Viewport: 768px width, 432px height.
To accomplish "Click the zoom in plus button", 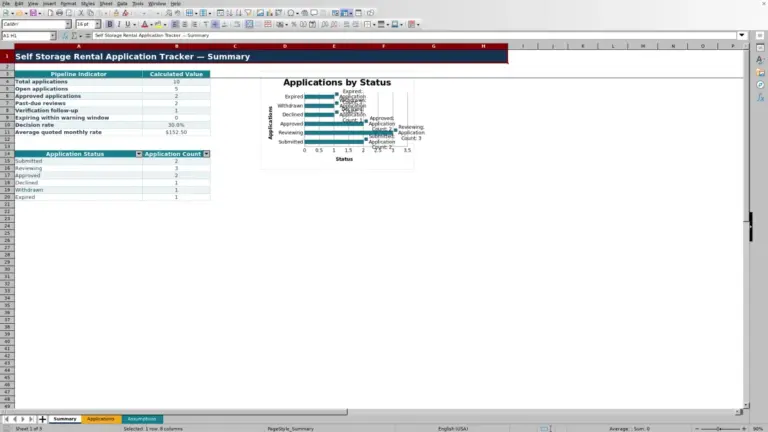I will point(744,429).
